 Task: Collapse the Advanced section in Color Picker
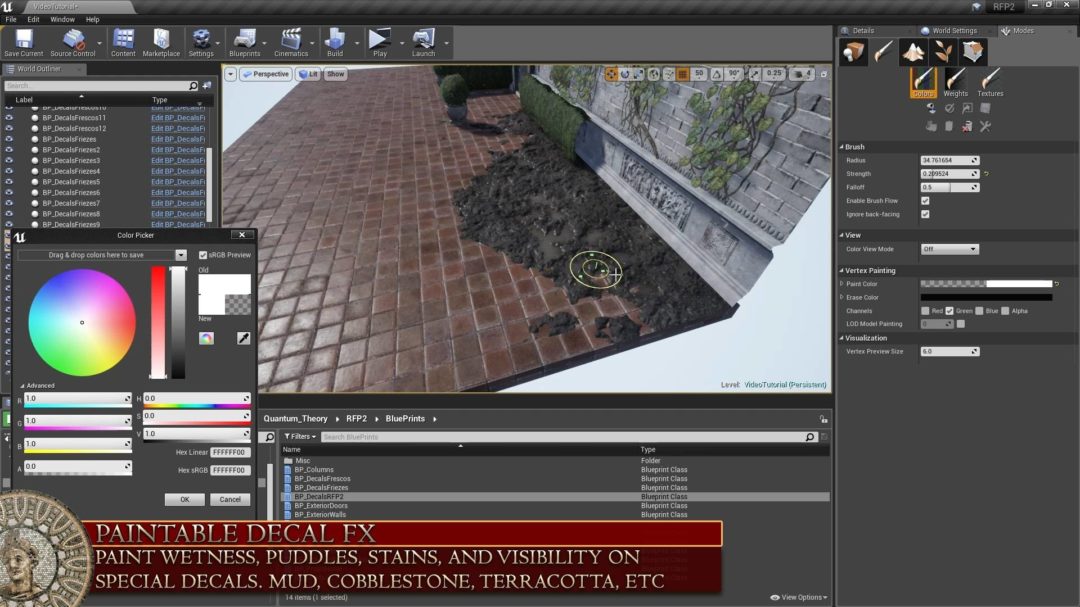22,386
